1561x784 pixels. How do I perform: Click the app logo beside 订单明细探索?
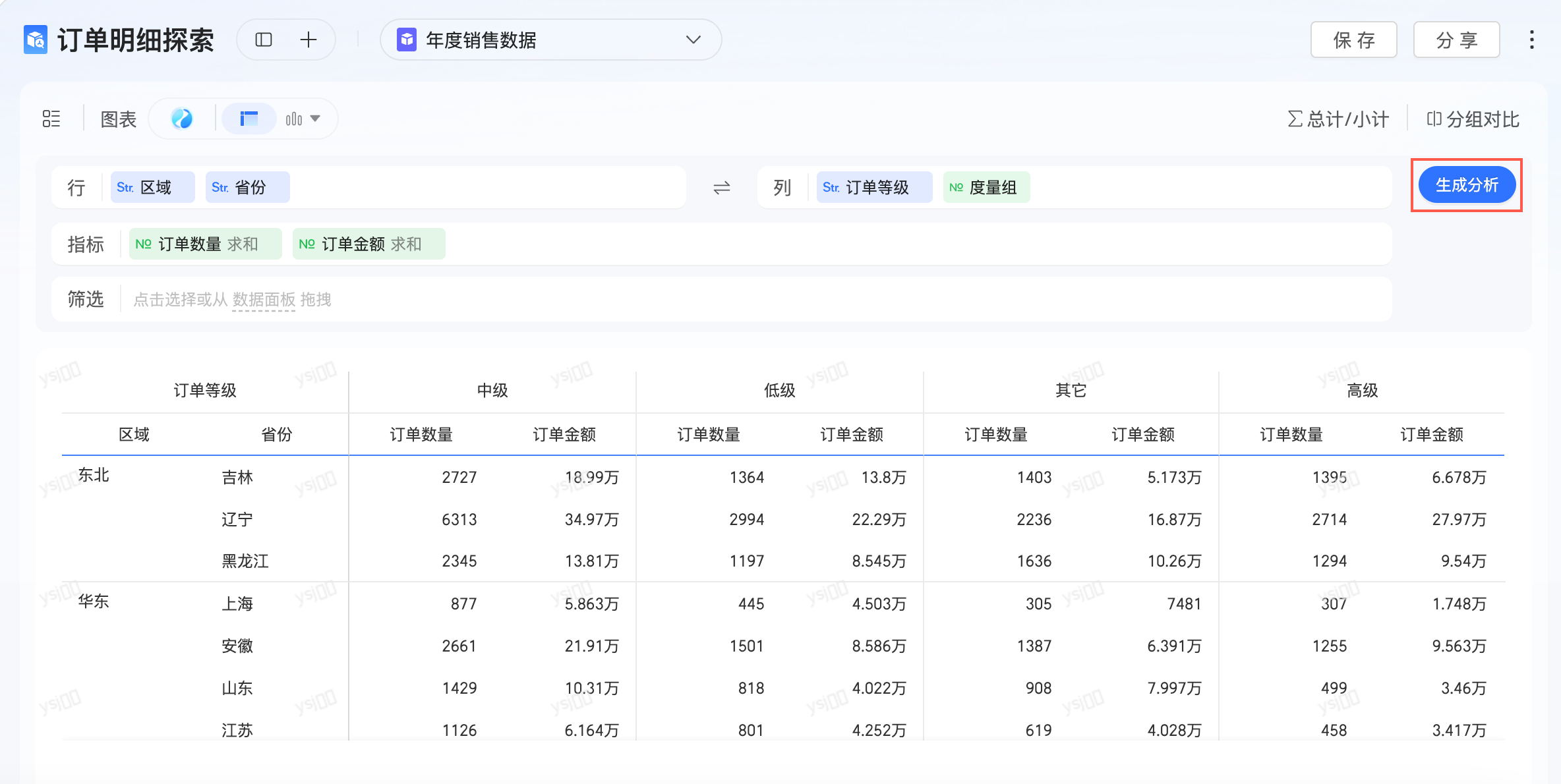(36, 40)
